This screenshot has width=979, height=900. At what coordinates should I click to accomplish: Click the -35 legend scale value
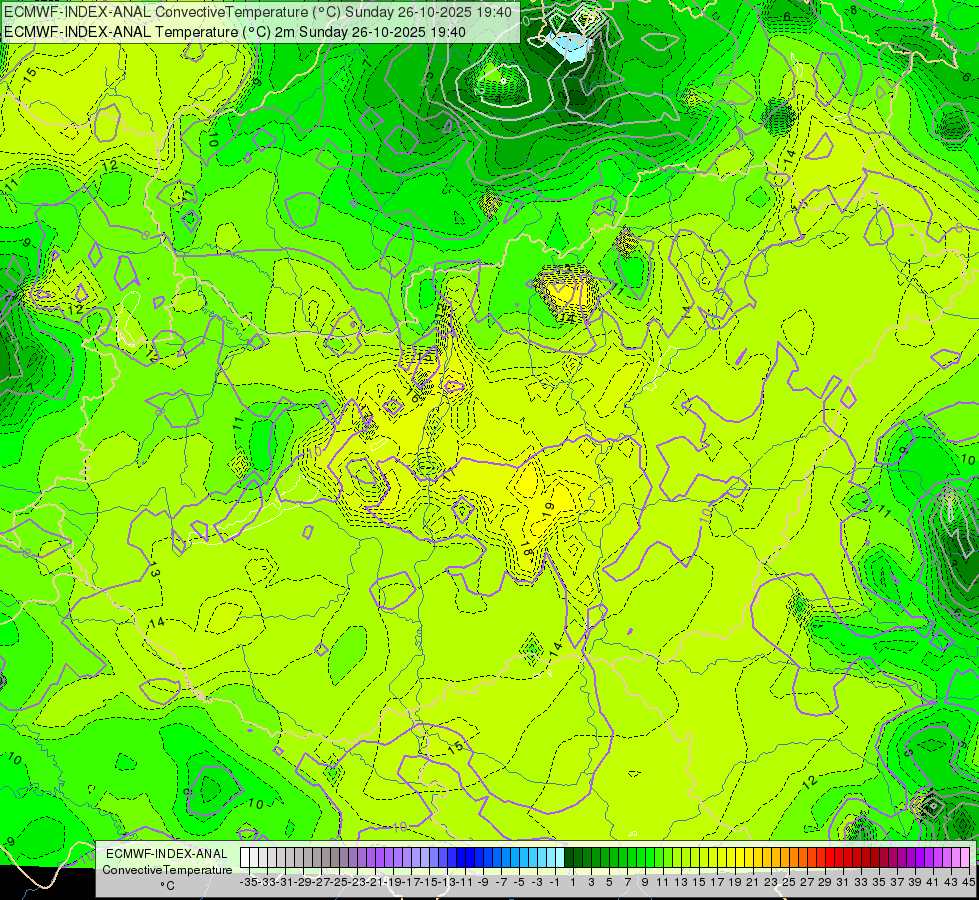point(248,882)
